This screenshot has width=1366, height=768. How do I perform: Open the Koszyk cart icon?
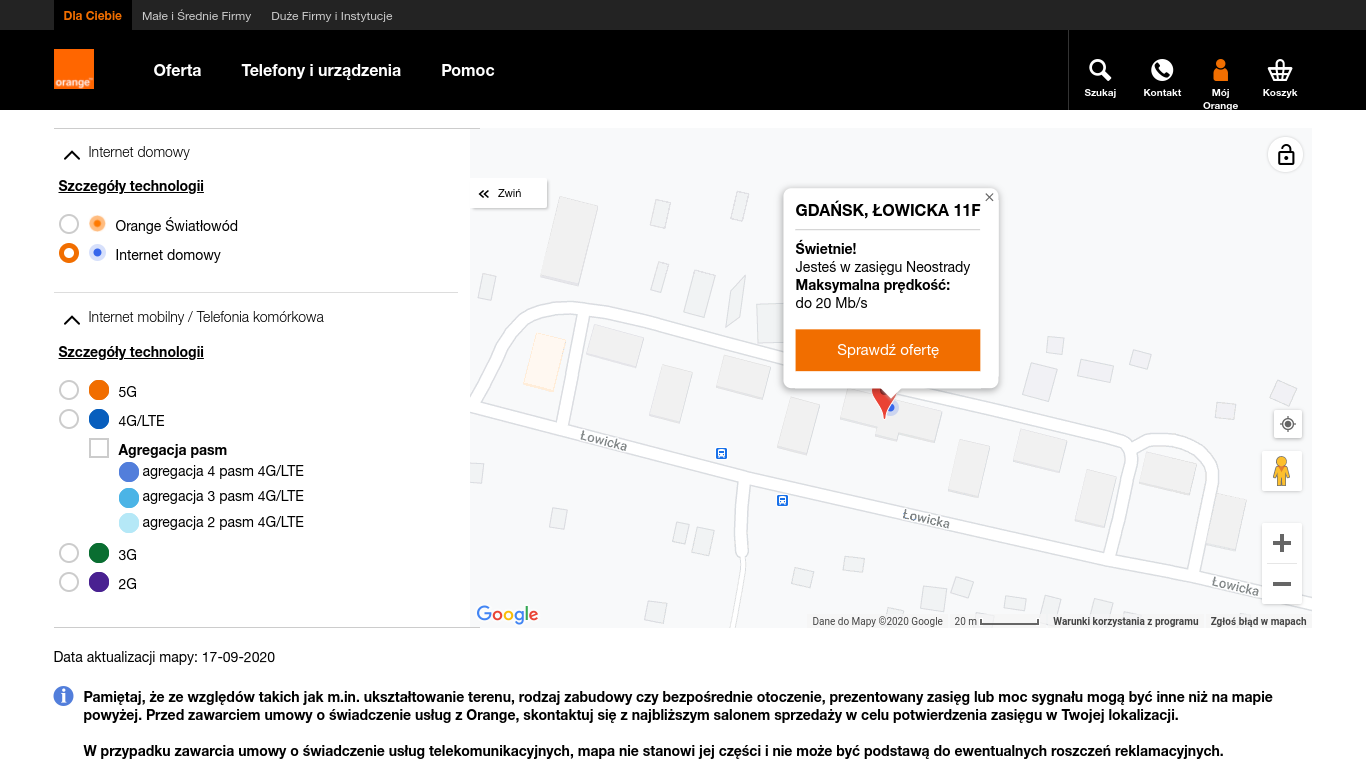point(1279,70)
